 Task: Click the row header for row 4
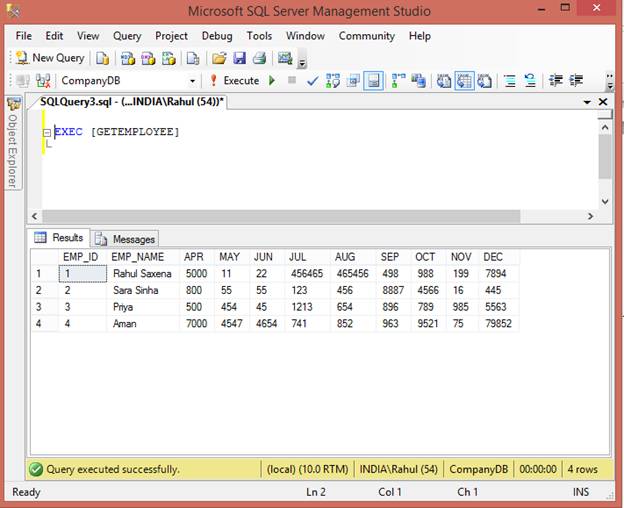click(45, 324)
